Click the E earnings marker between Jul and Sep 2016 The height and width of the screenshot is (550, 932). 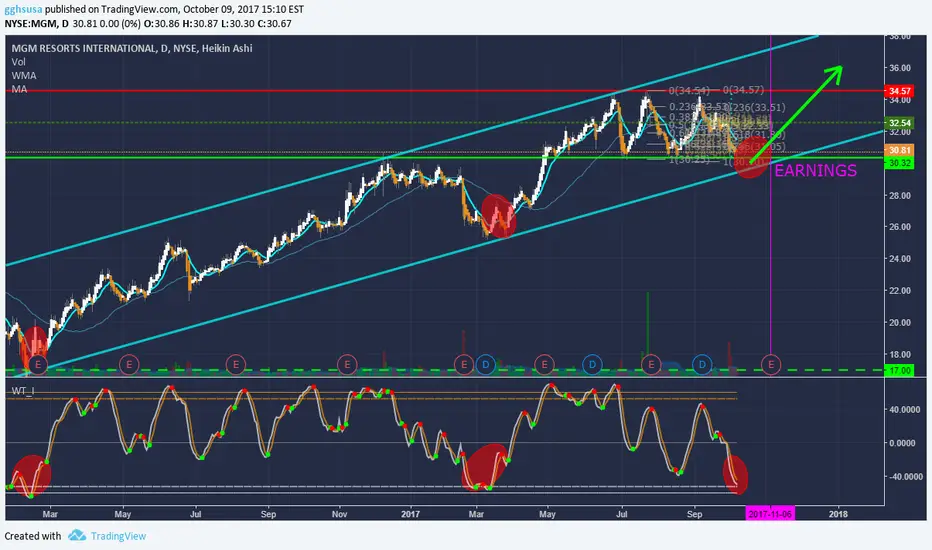click(236, 364)
